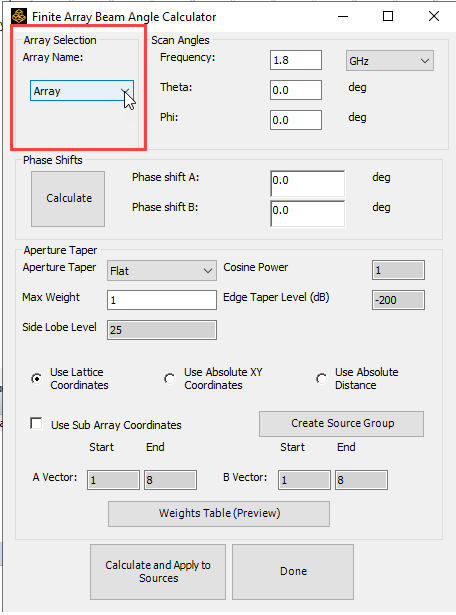Click the Theta input field
456x615 pixels.
pyautogui.click(x=296, y=90)
